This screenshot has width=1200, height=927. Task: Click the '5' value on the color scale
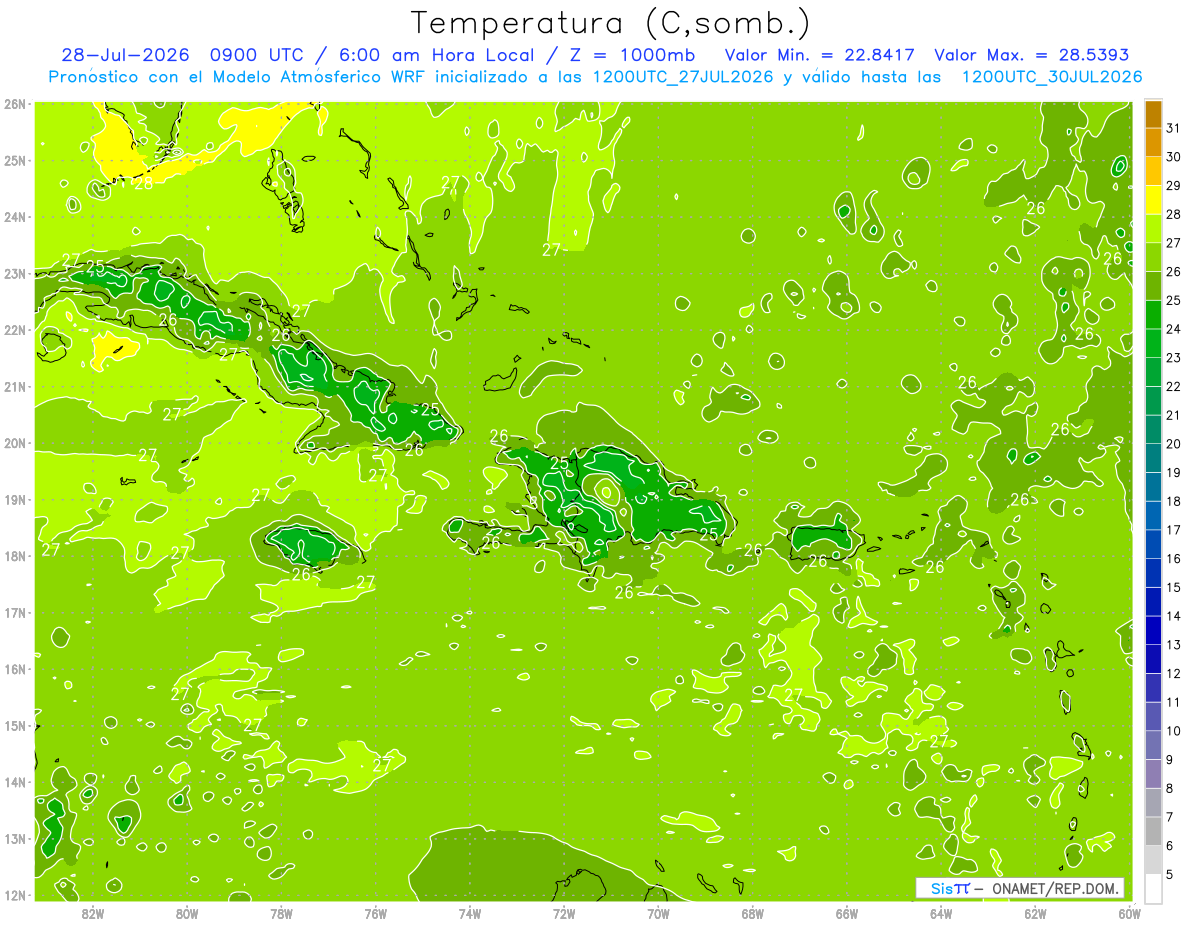[1171, 874]
